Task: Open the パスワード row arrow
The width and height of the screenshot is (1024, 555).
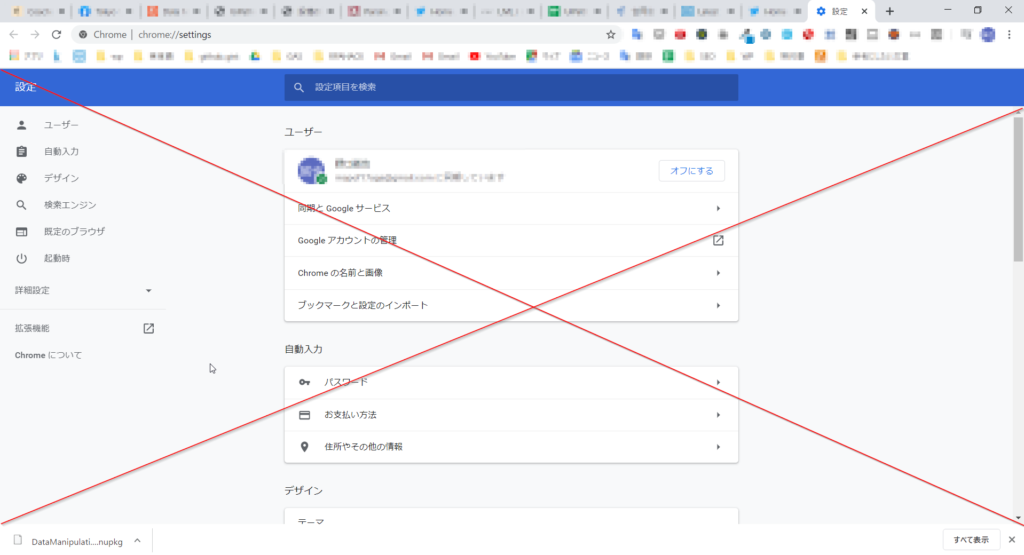Action: tap(718, 383)
